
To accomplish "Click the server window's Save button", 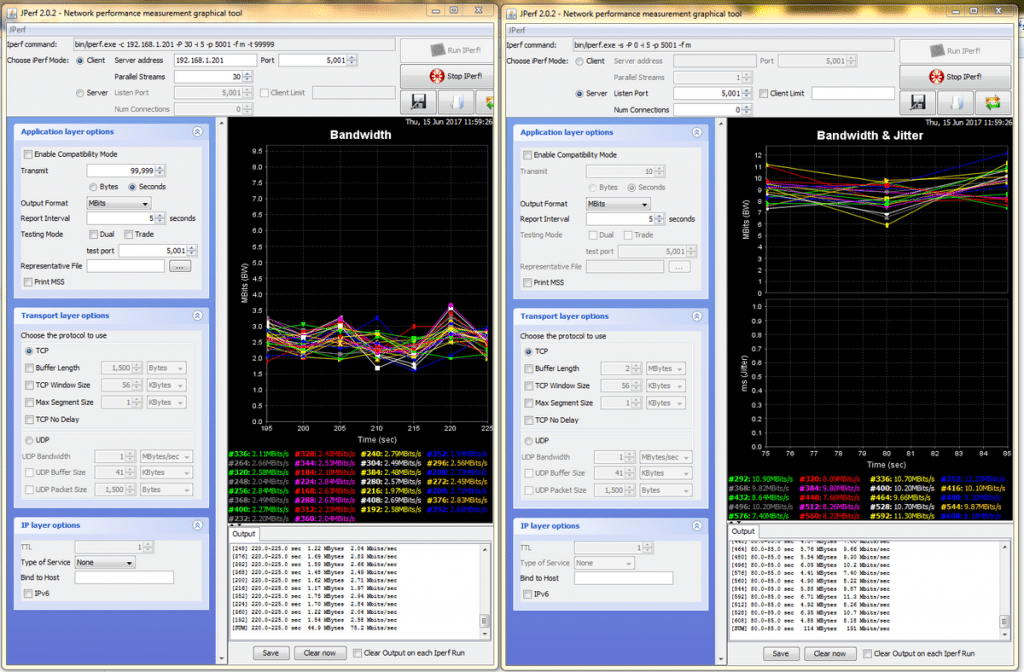I will [780, 652].
